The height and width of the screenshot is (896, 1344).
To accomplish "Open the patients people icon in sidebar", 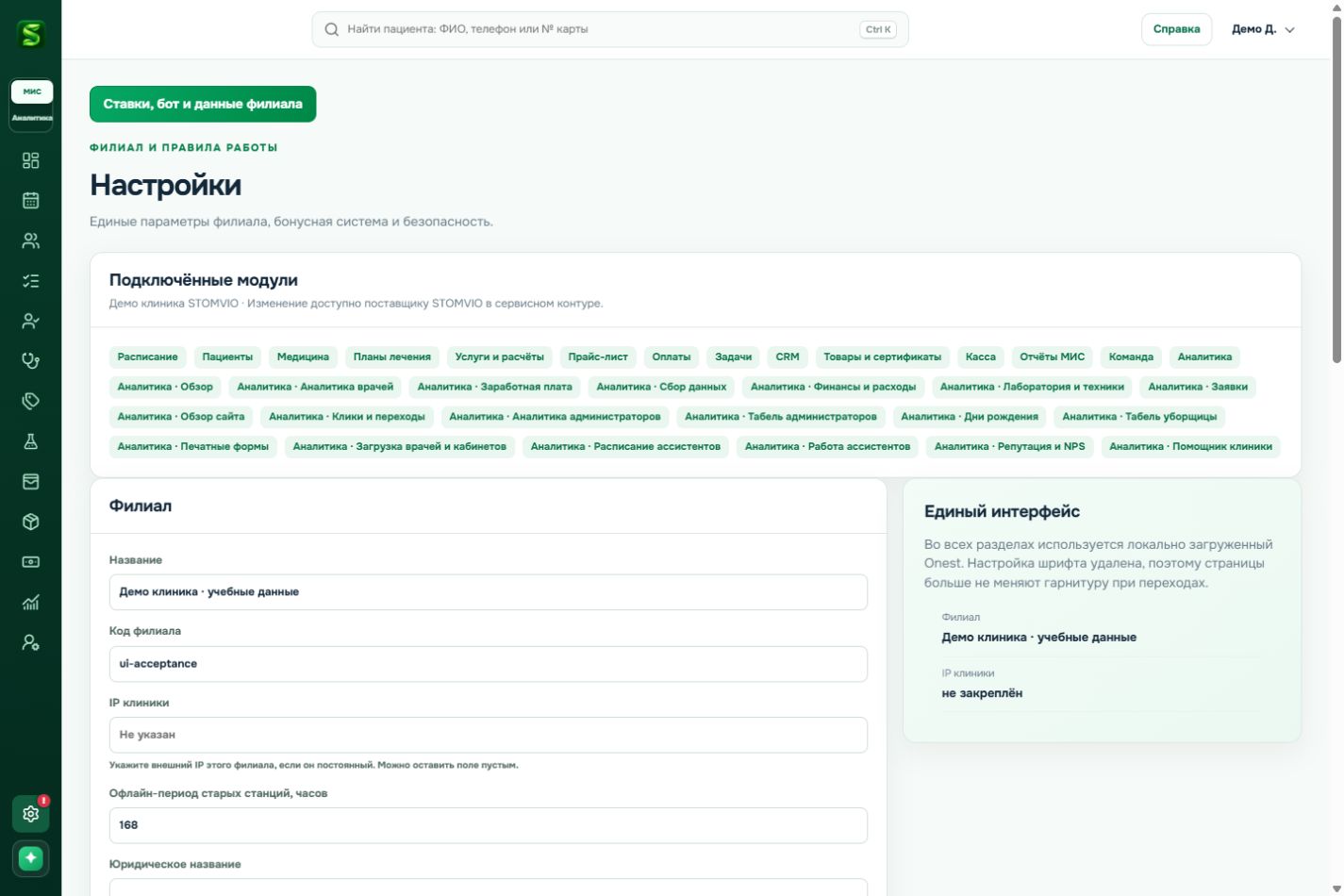I will point(30,241).
